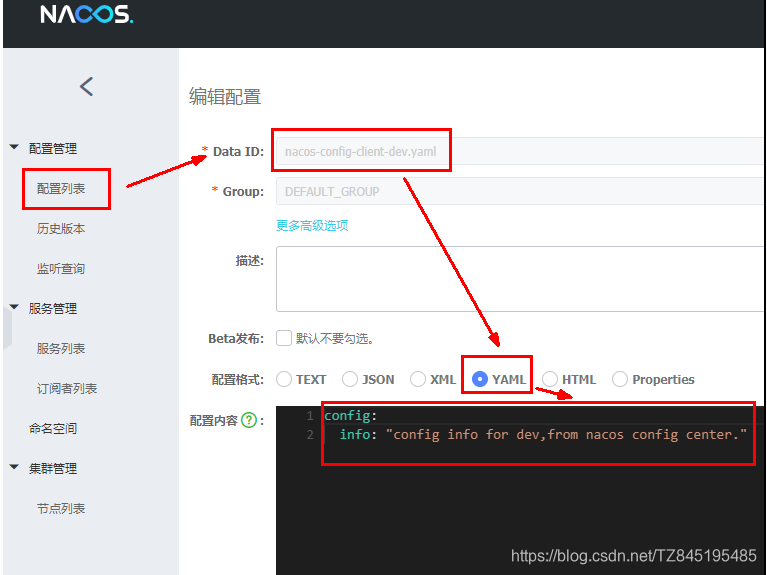Collapse the 配置管理 menu triangle

pyautogui.click(x=14, y=147)
